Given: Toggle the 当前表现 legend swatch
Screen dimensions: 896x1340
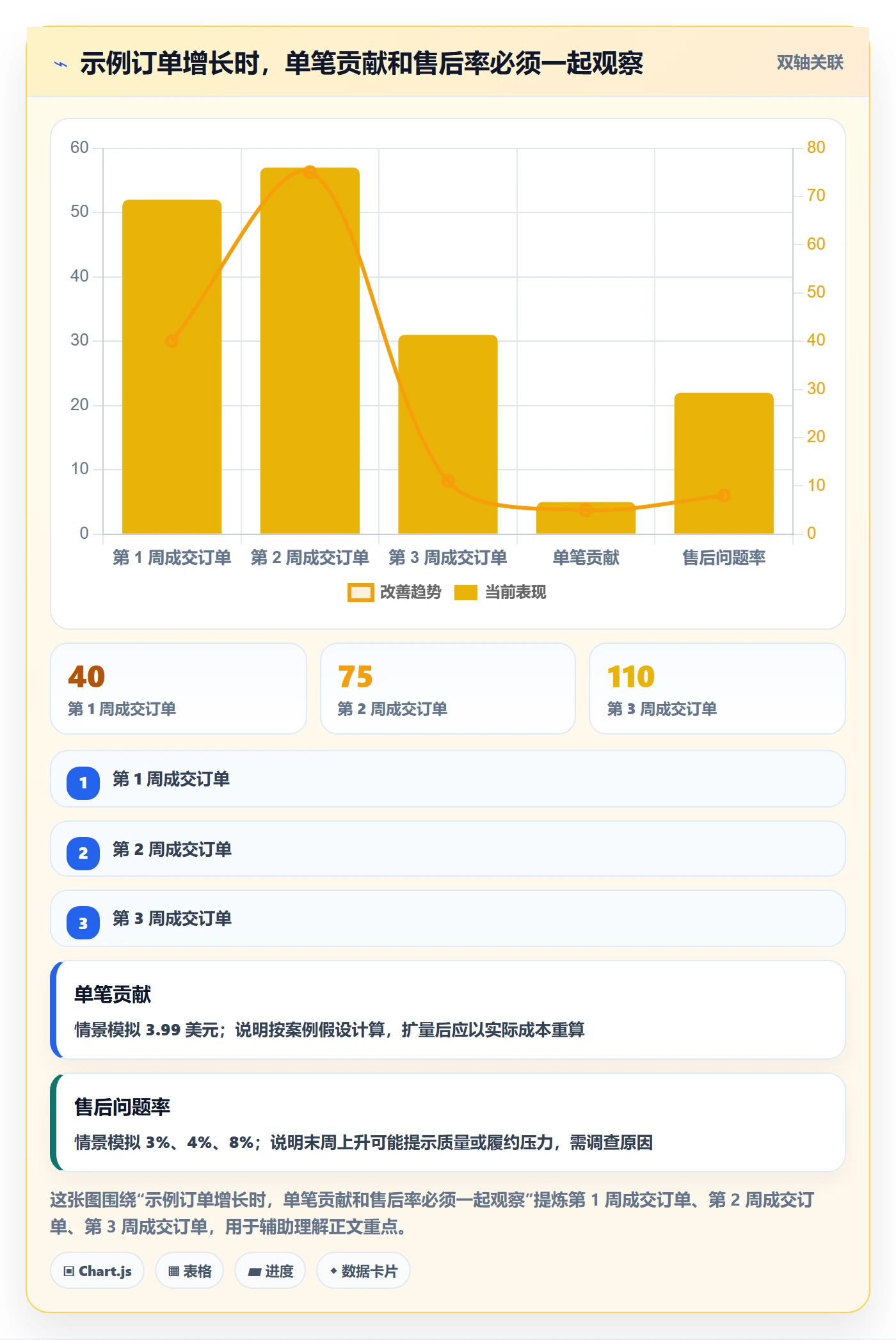Looking at the screenshot, I should tap(465, 593).
